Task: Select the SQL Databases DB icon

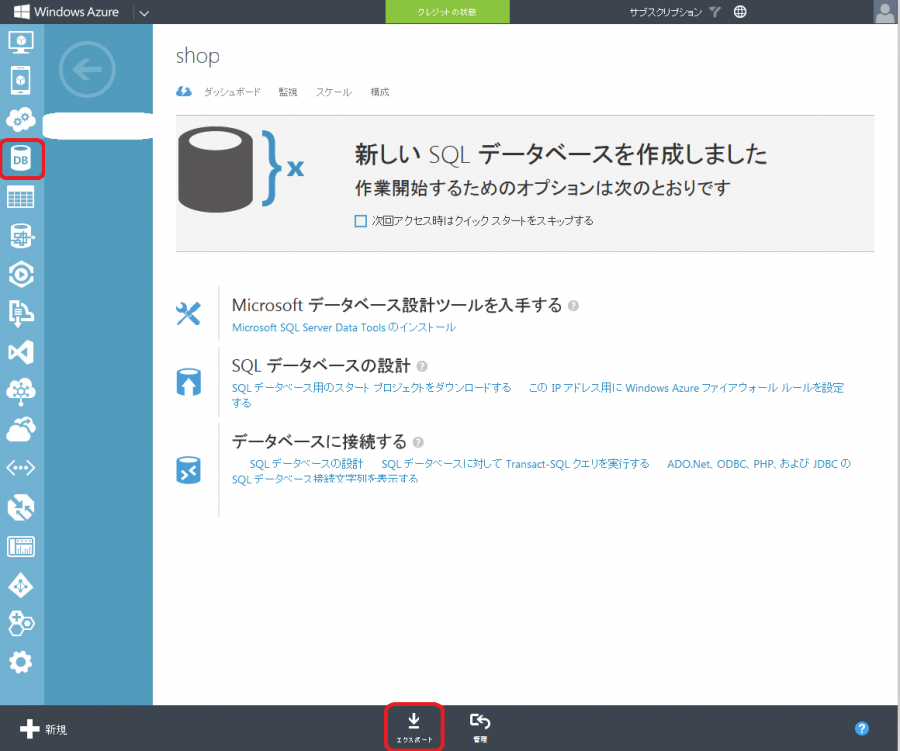Action: coord(21,159)
